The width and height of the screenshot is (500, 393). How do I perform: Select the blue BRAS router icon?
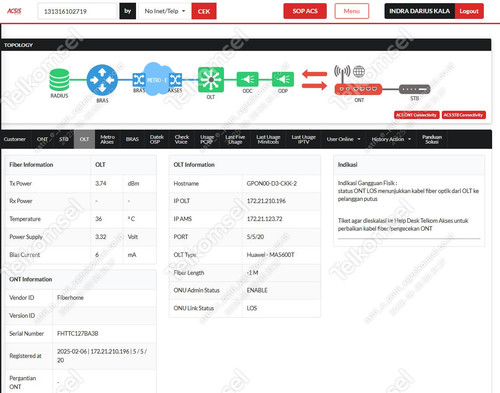pyautogui.click(x=102, y=80)
